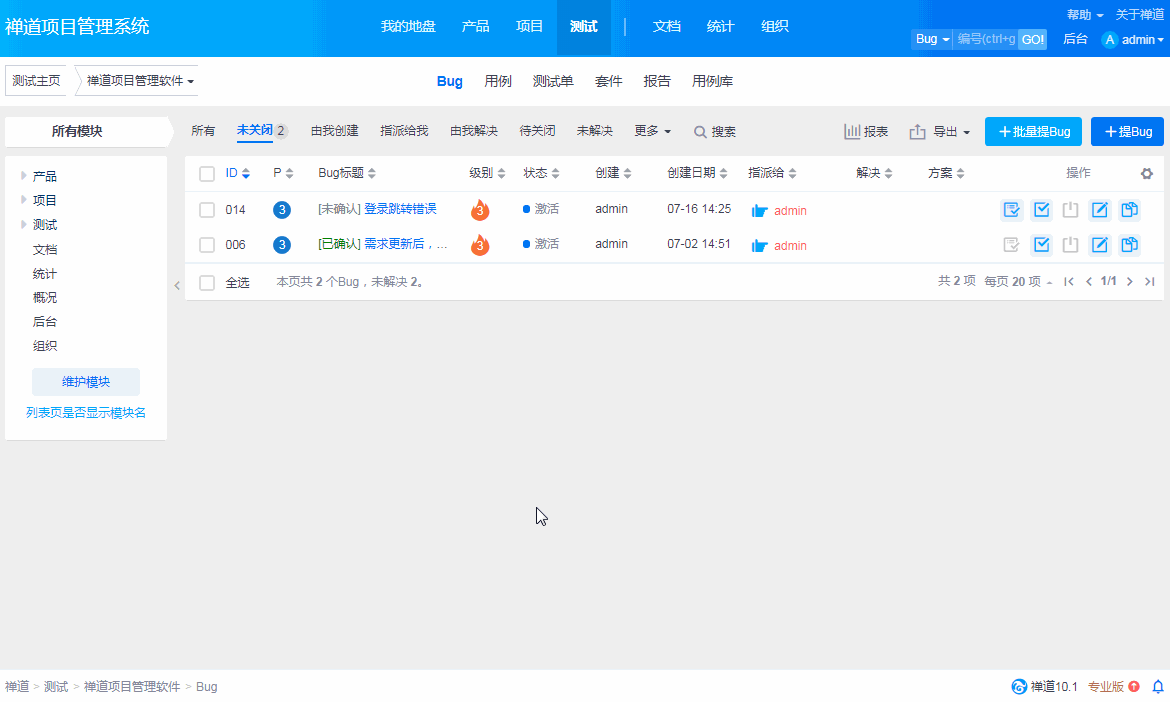Expand the 产品 module tree node

(x=23, y=176)
